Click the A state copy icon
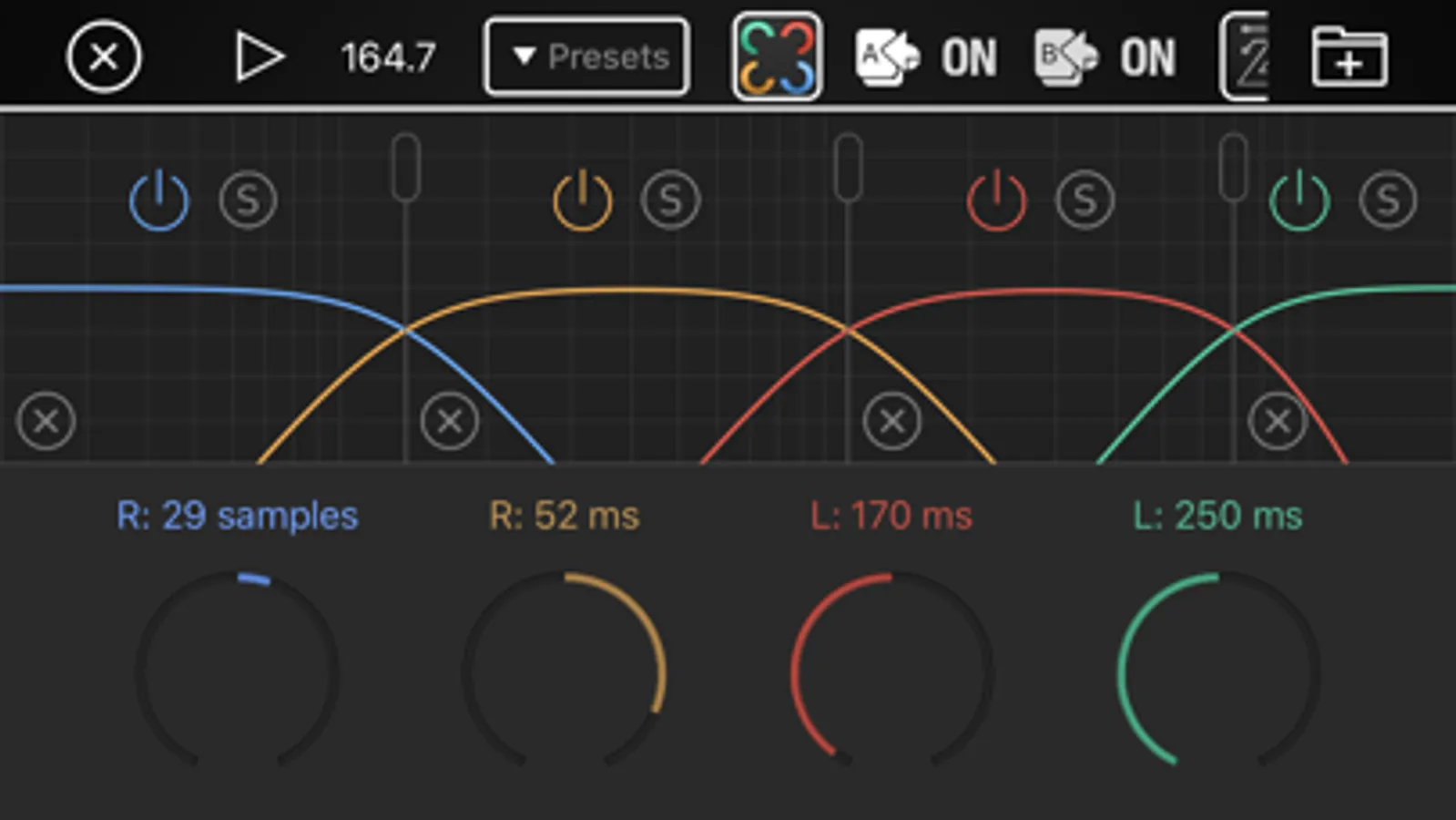The height and width of the screenshot is (820, 1456). click(x=887, y=56)
